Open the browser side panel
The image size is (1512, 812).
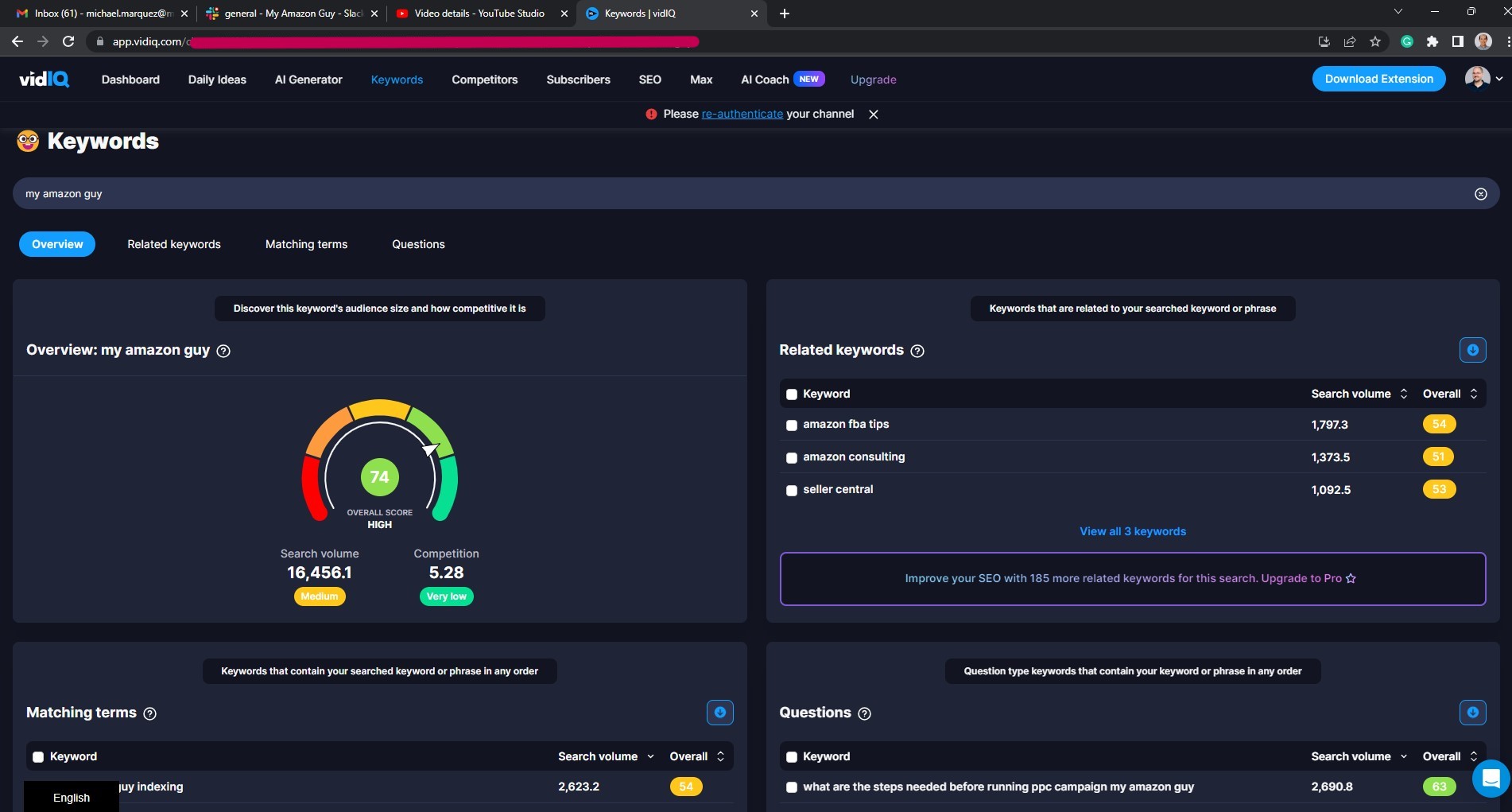(x=1458, y=41)
